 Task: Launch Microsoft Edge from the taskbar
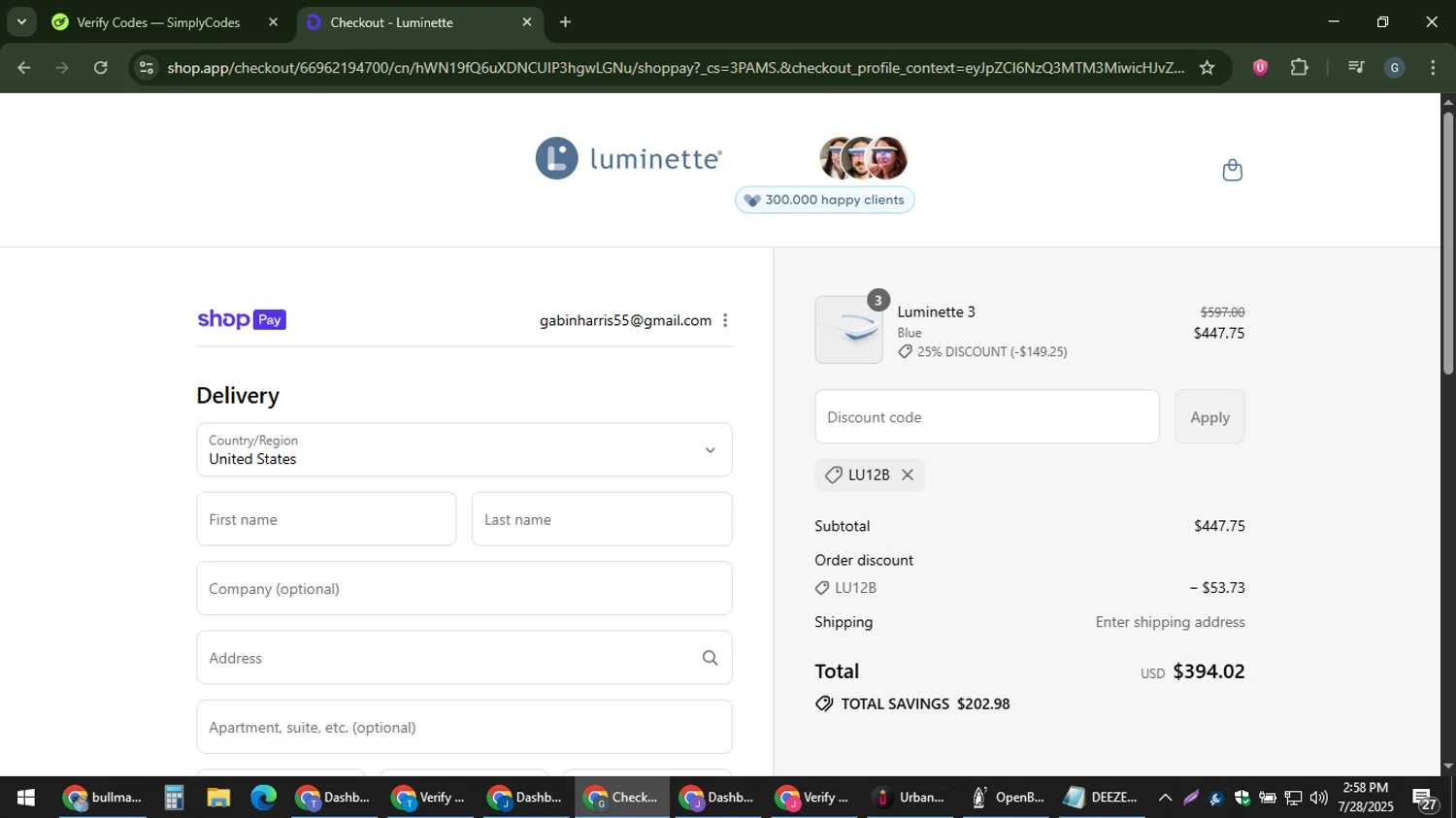click(x=263, y=798)
